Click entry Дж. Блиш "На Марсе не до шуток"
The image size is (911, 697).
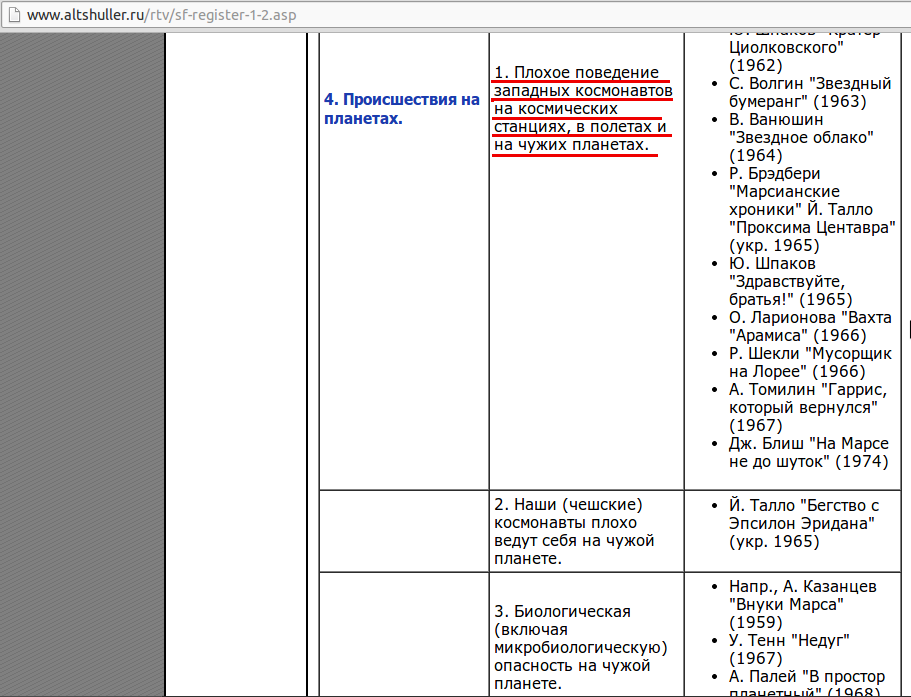pyautogui.click(x=809, y=452)
